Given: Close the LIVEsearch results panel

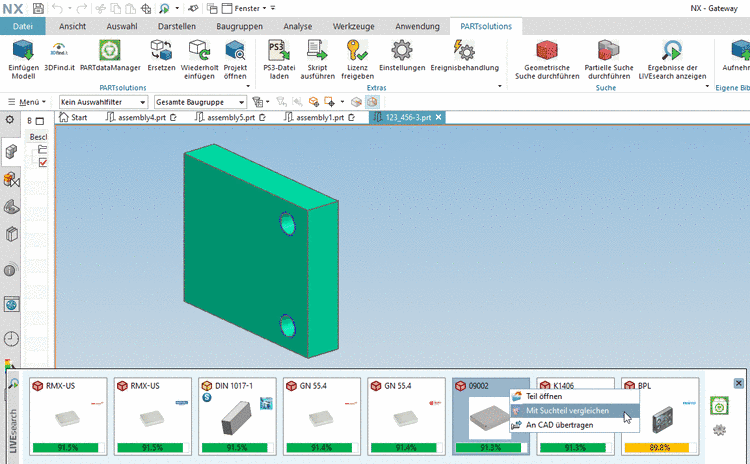Looking at the screenshot, I should pos(739,383).
